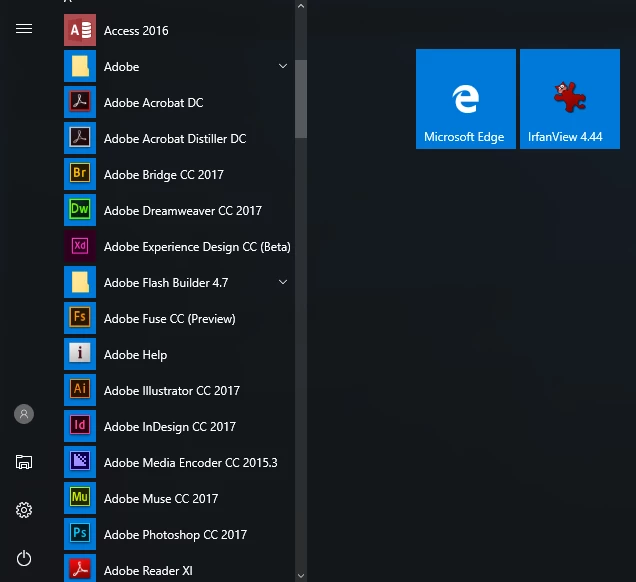636x582 pixels.
Task: Select Adobe Illustrator CC 2017 label
Action: (172, 391)
